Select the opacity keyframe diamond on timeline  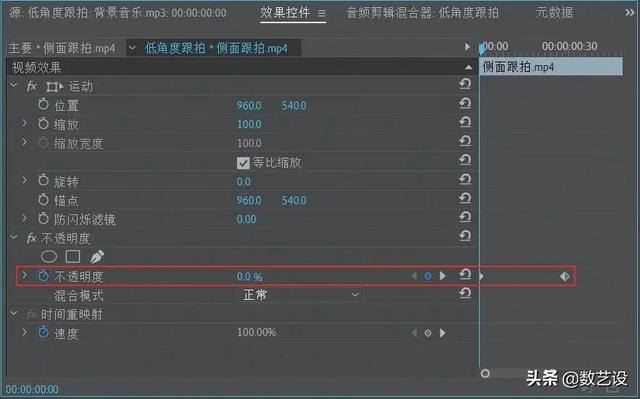(x=565, y=276)
